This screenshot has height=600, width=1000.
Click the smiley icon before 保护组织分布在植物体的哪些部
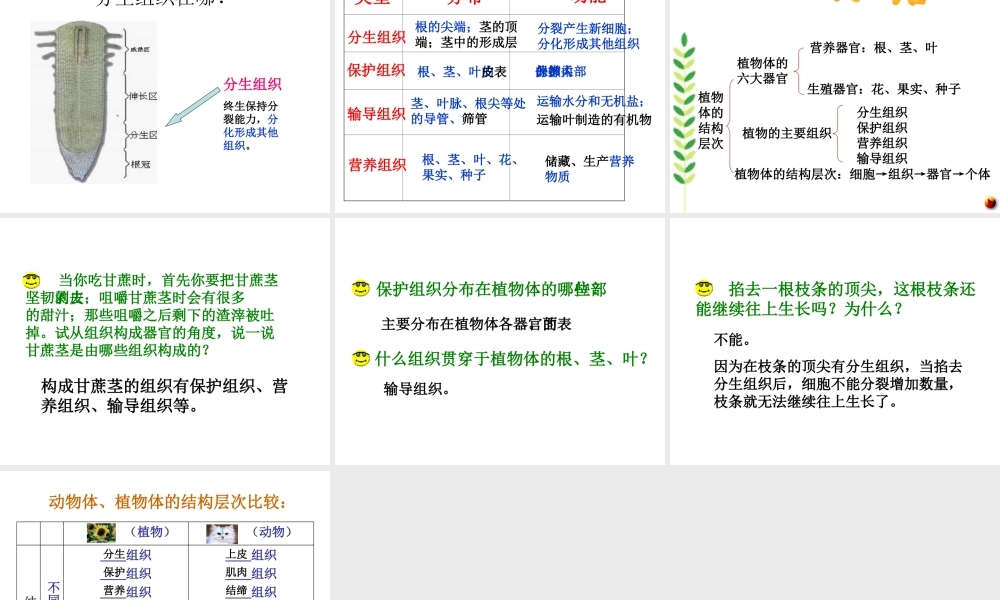tap(361, 288)
